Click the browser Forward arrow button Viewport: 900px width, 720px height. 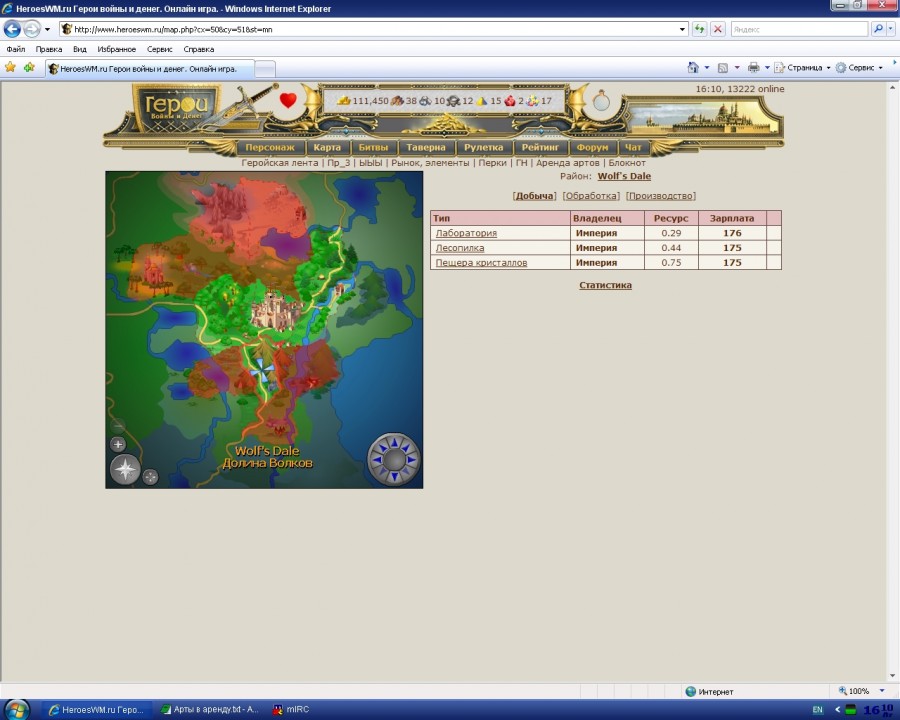pos(32,29)
